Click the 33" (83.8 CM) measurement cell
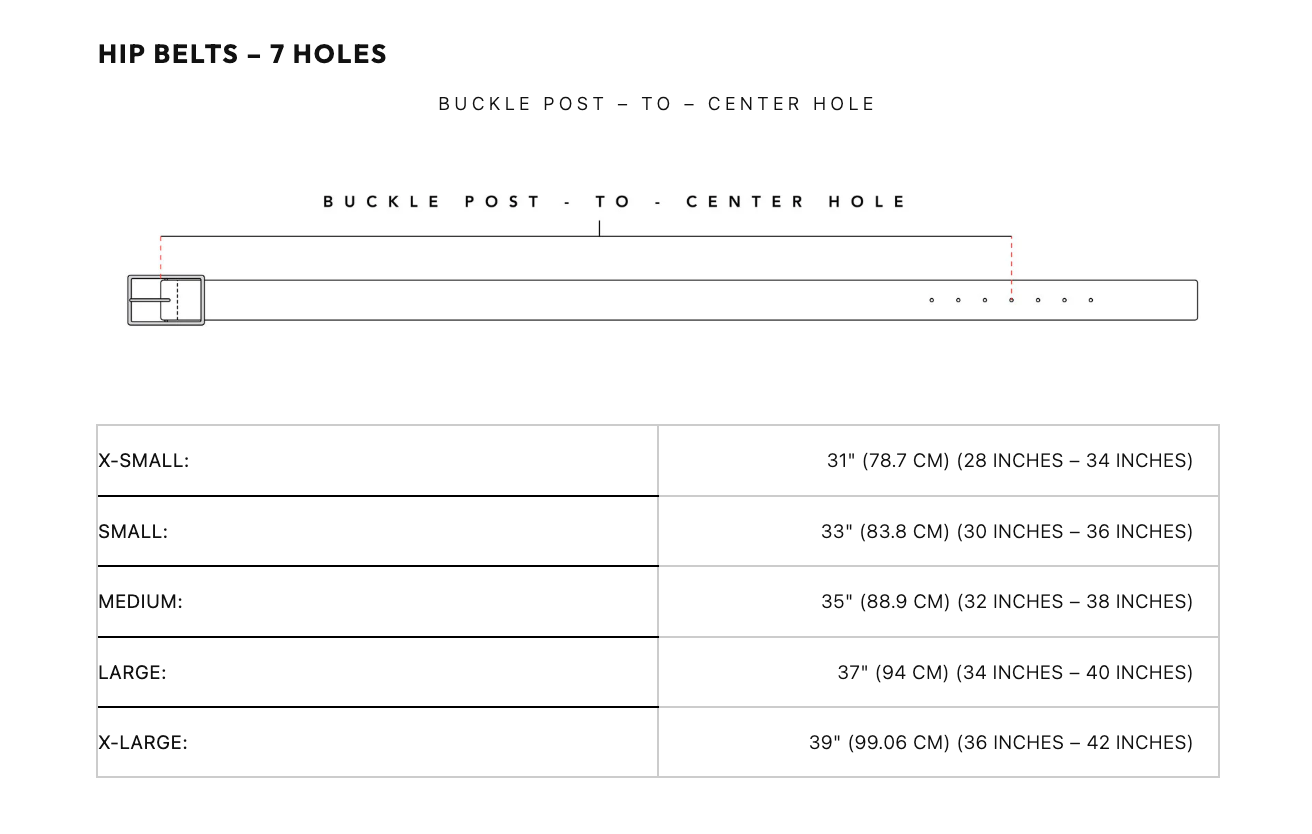The image size is (1312, 834). (x=1006, y=532)
